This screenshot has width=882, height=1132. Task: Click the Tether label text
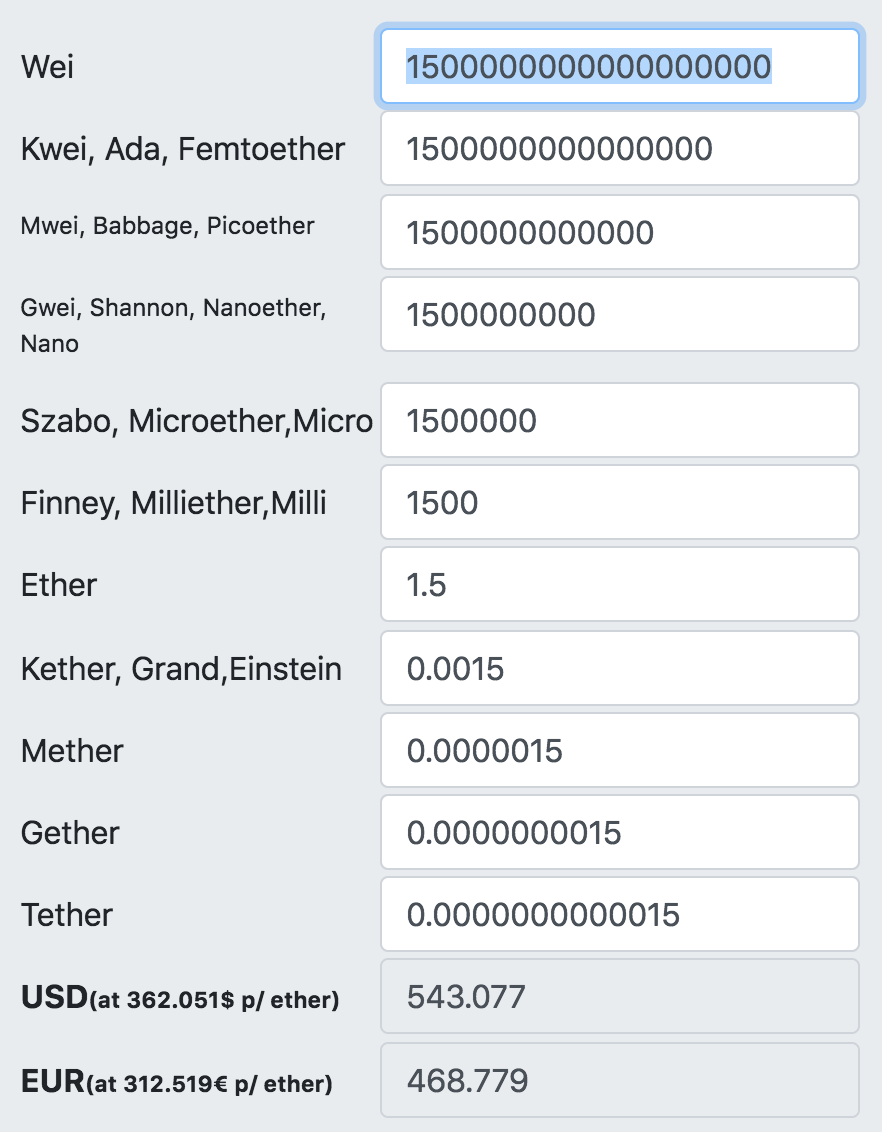(x=66, y=915)
